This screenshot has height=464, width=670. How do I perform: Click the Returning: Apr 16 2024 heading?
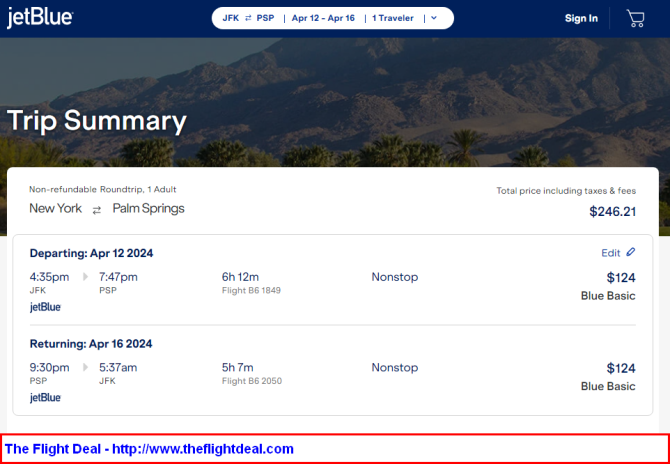click(x=91, y=344)
